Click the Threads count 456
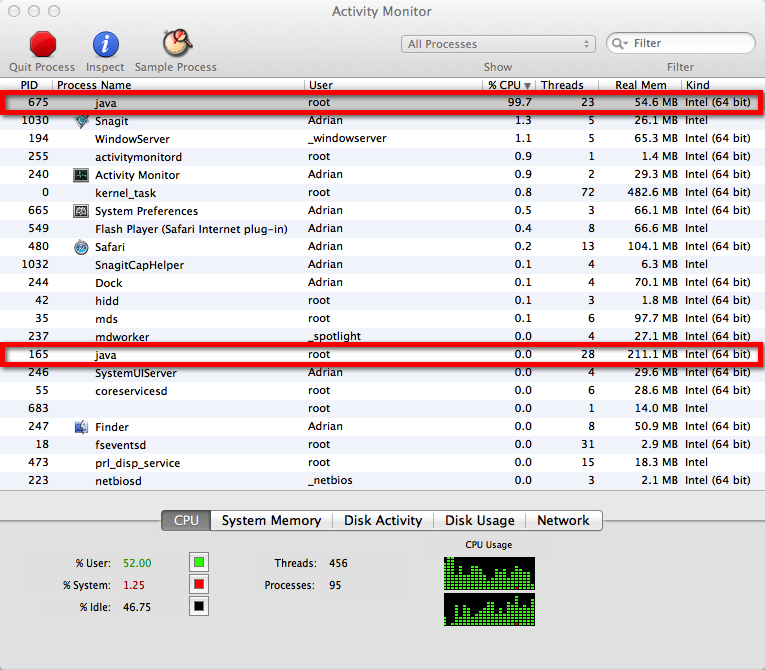Viewport: 765px width, 670px height. click(338, 563)
